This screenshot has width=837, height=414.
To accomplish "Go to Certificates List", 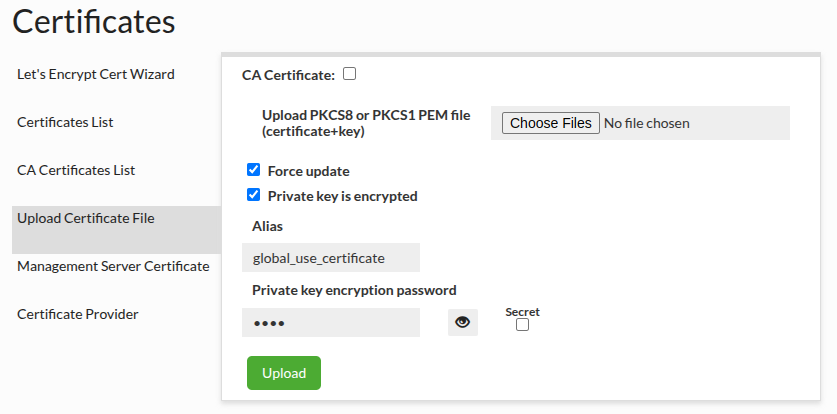I will point(65,122).
